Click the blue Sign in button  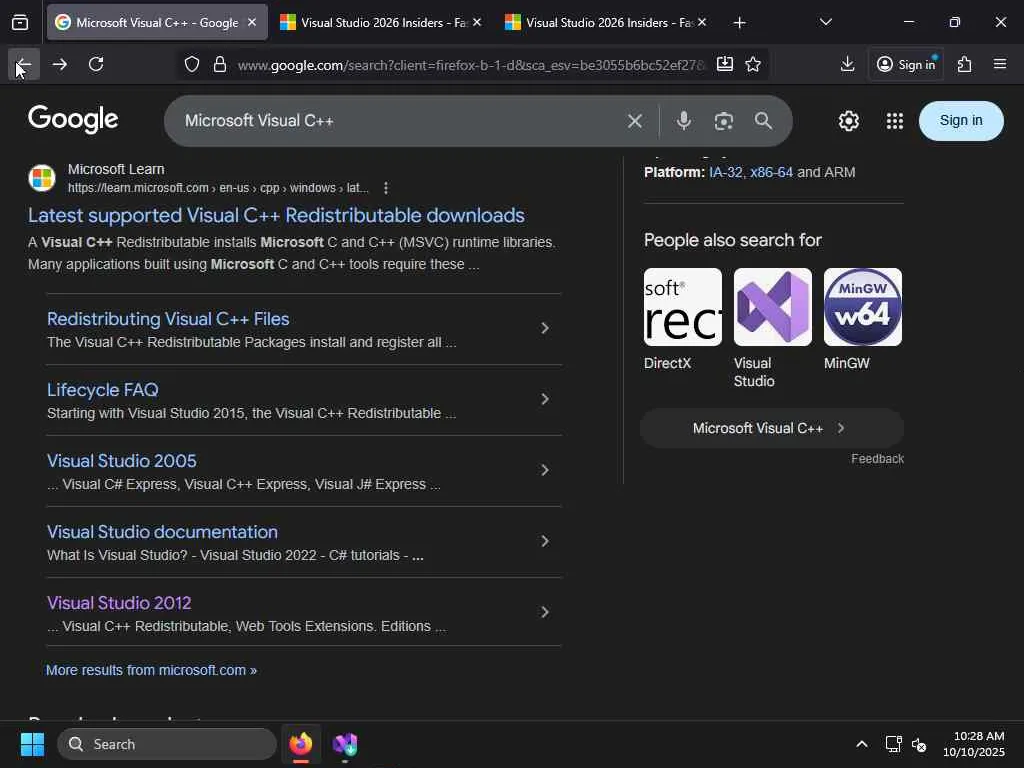point(960,121)
